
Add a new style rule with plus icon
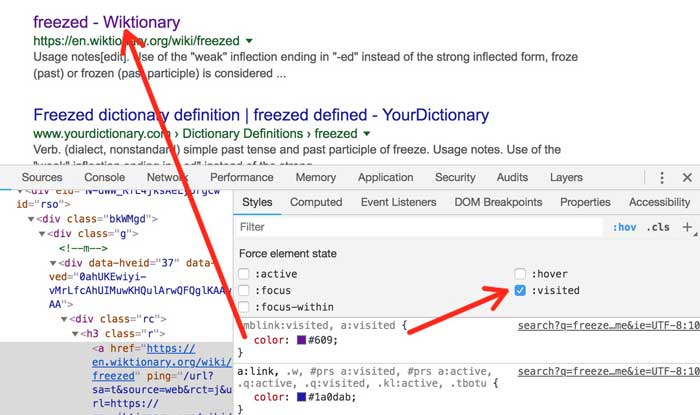click(687, 227)
